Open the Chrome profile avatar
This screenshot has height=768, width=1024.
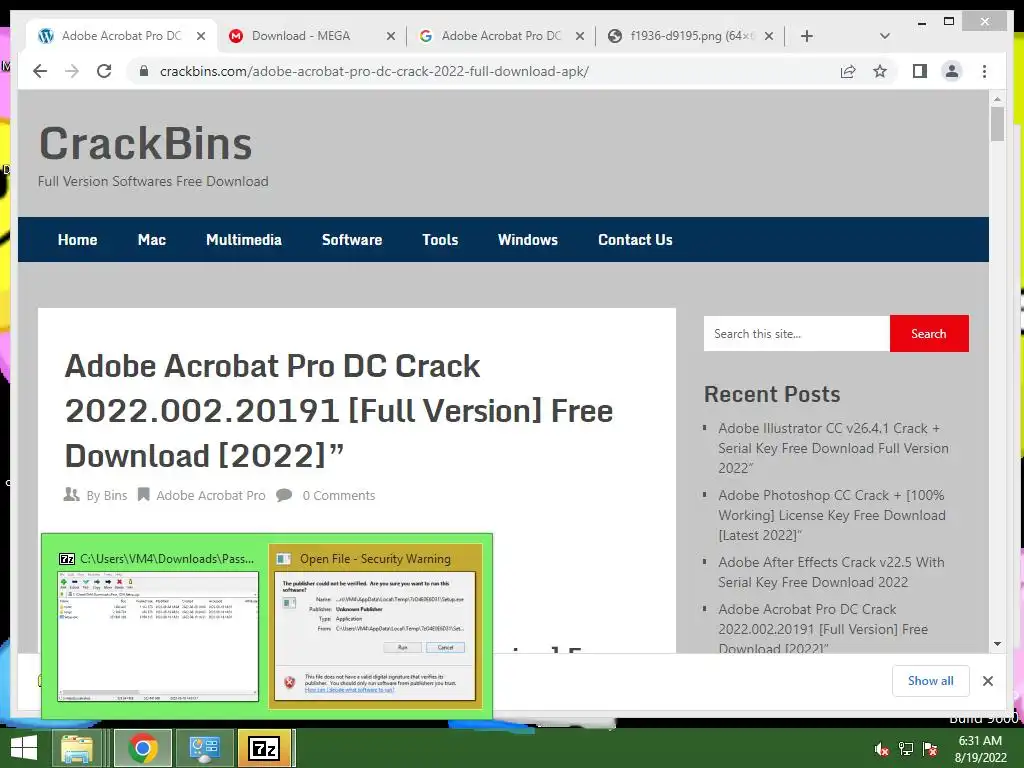click(x=952, y=71)
